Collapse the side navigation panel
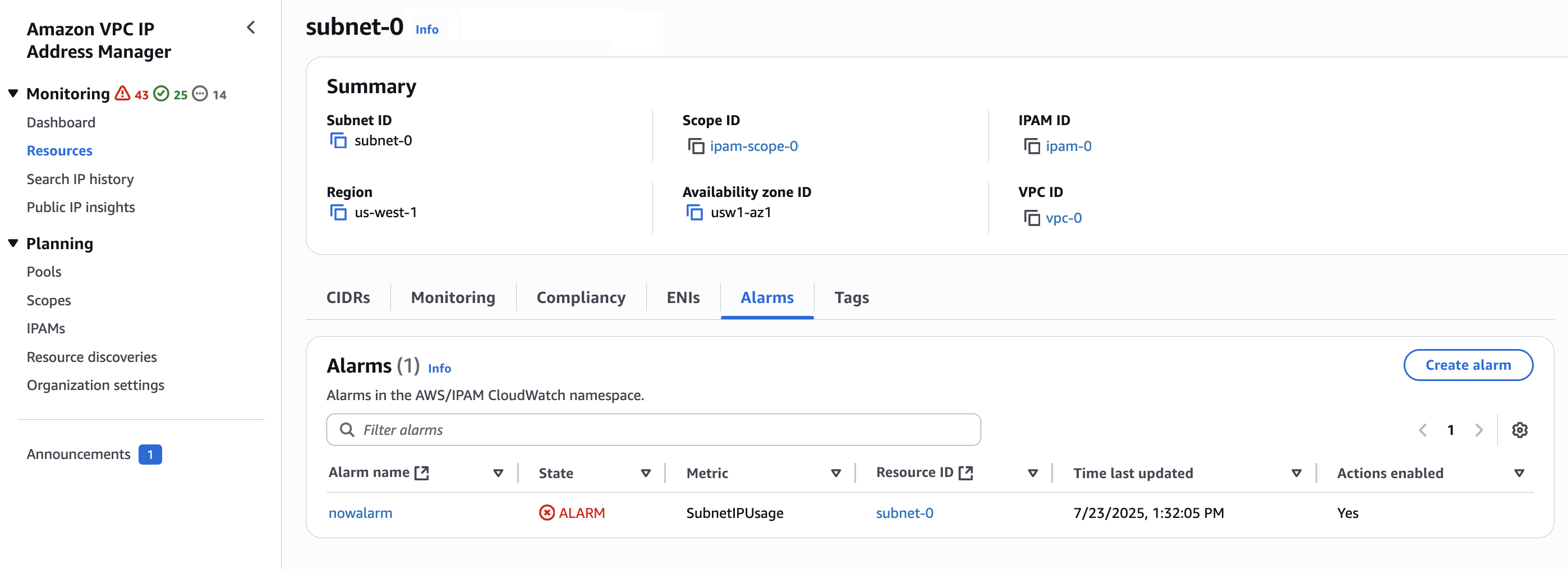This screenshot has height=569, width=1568. pyautogui.click(x=251, y=27)
